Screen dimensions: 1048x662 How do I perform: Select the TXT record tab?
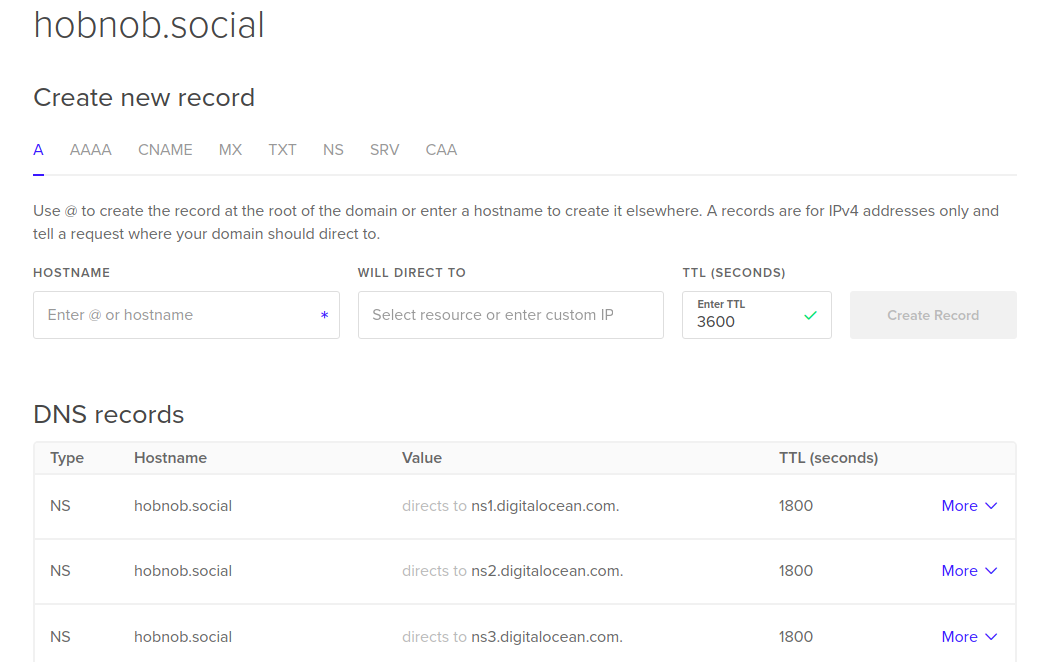(282, 150)
